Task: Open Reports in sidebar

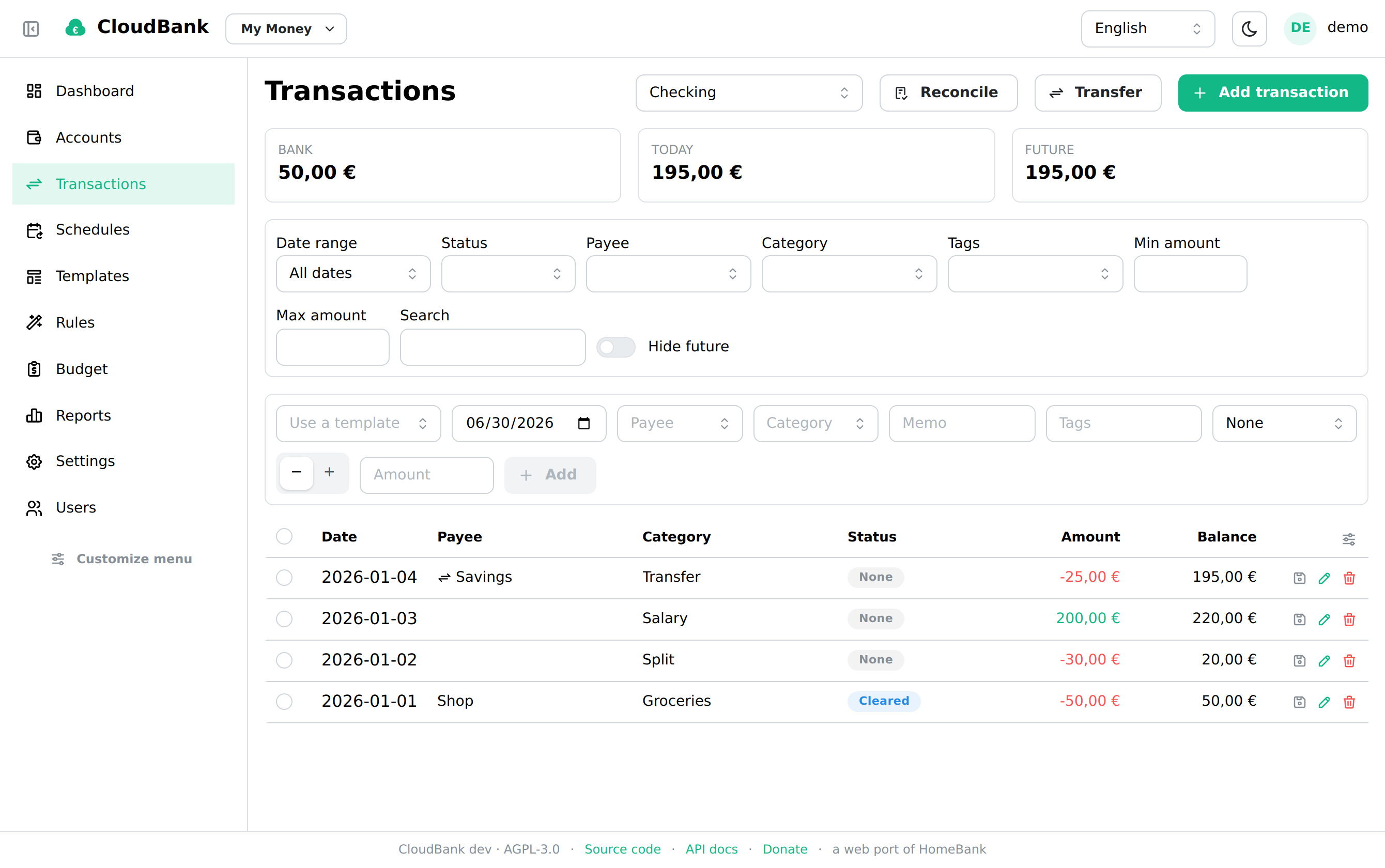Action: click(124, 415)
